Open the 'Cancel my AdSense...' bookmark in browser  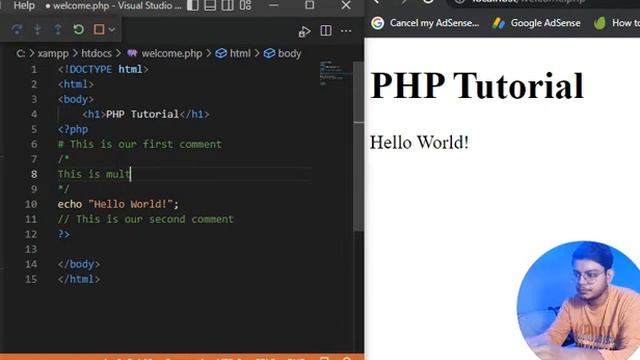click(434, 23)
